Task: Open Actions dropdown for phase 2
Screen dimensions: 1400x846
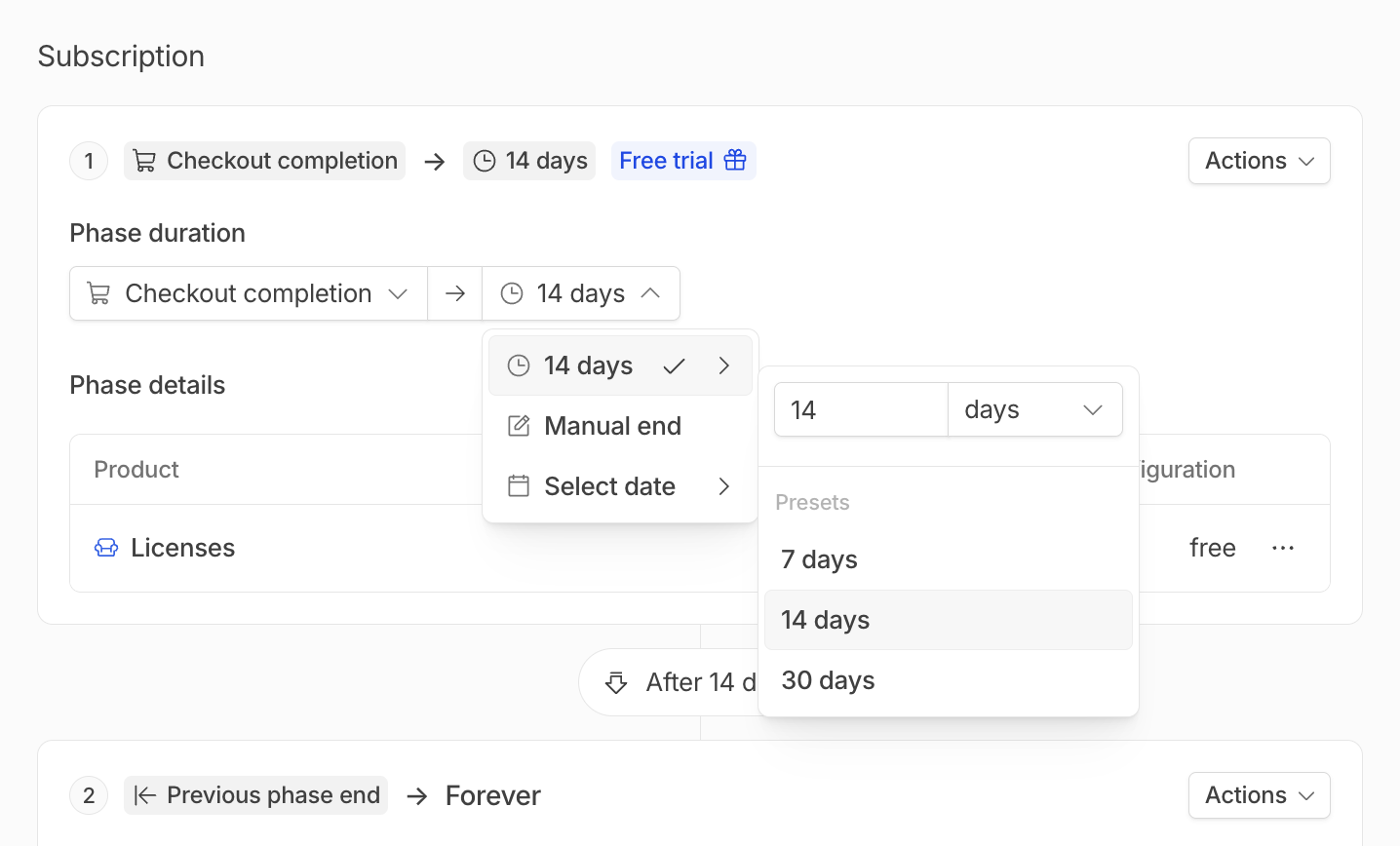Action: click(1259, 795)
